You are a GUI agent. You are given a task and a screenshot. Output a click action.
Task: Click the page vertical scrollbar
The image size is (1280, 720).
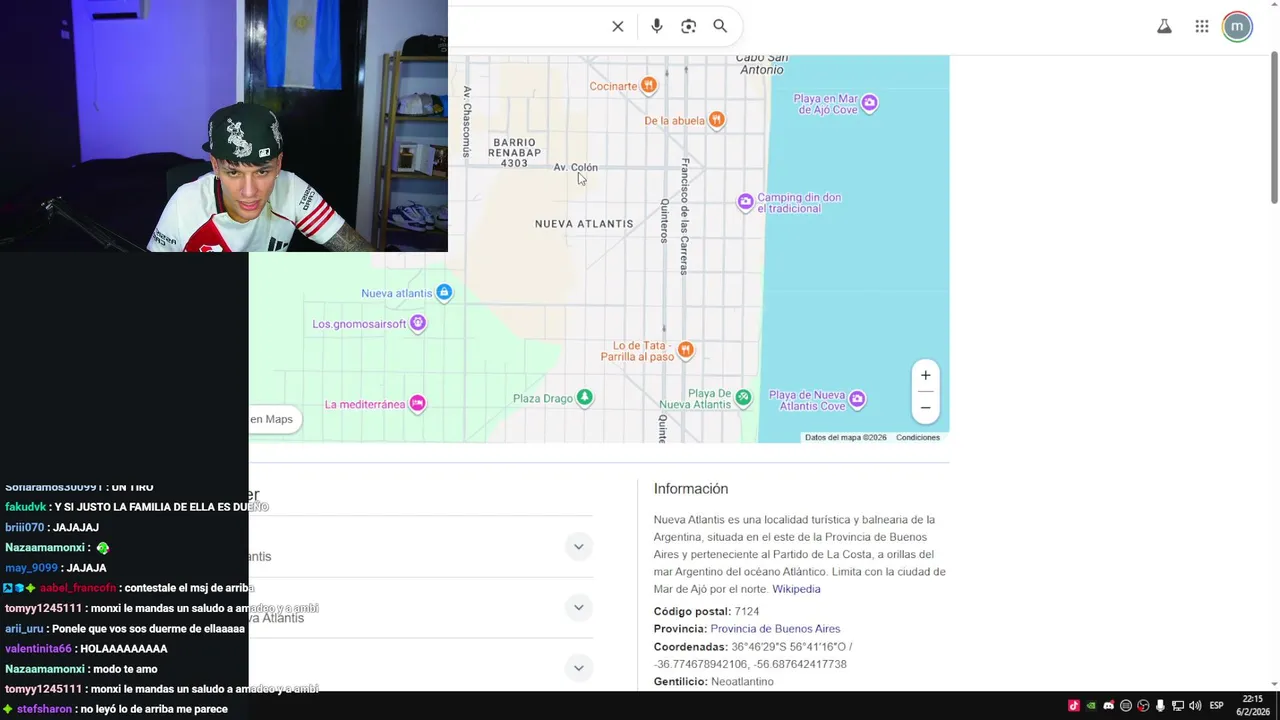[1274, 128]
